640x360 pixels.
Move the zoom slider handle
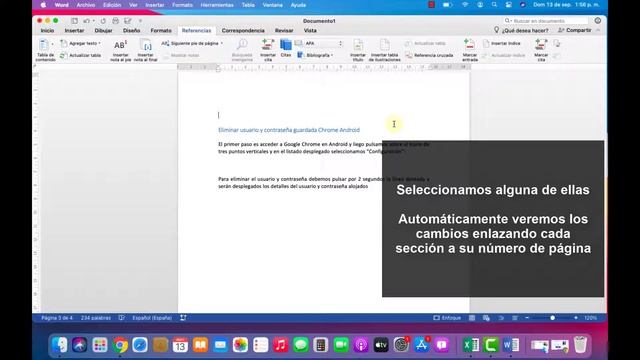(552, 318)
